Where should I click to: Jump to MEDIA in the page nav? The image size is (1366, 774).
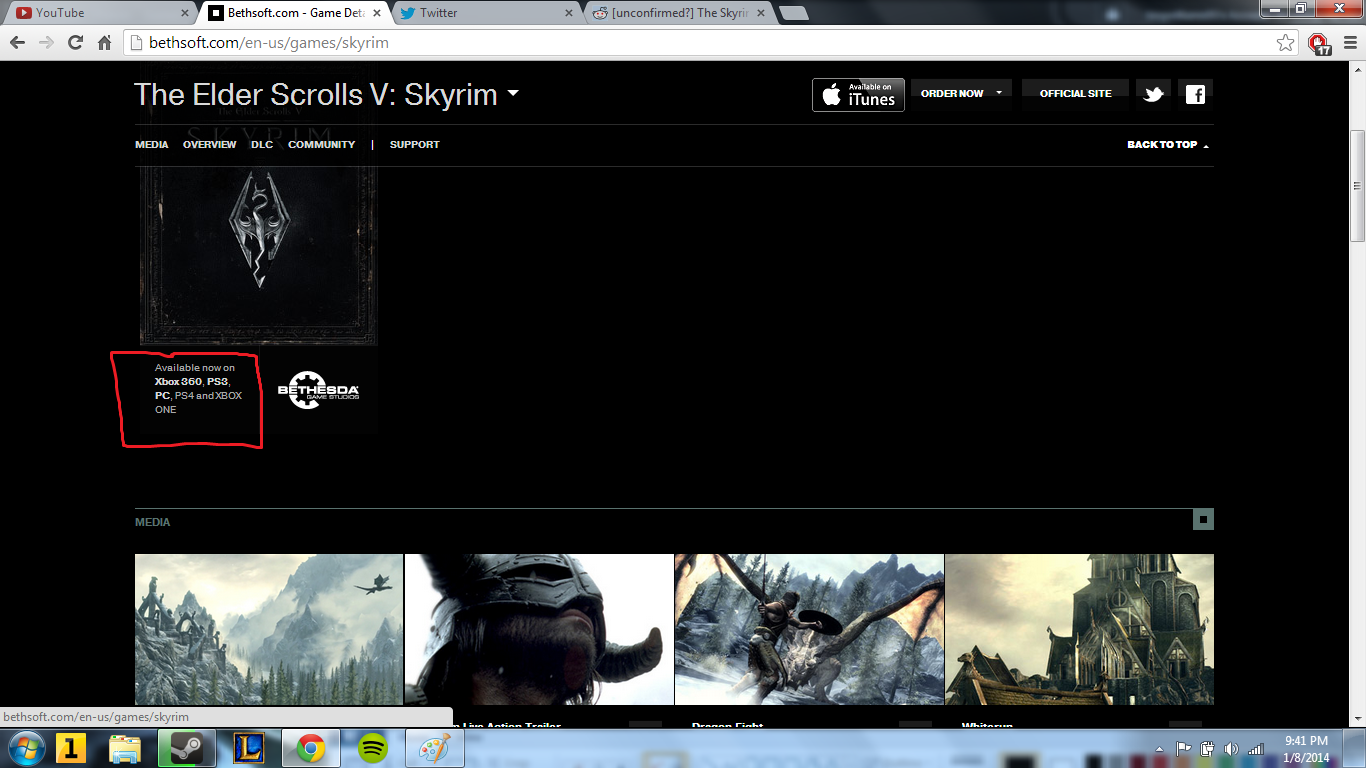tap(152, 145)
